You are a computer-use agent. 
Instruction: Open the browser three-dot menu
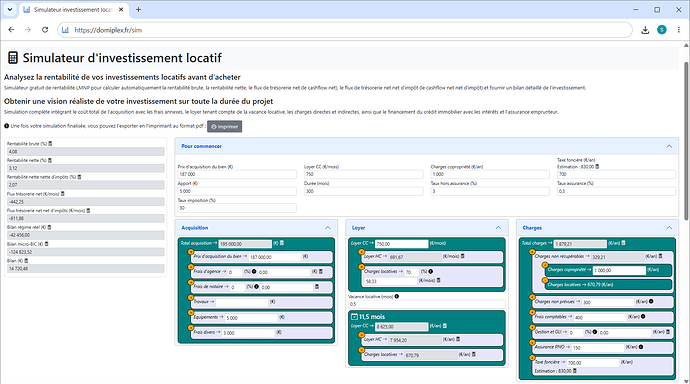coord(679,30)
